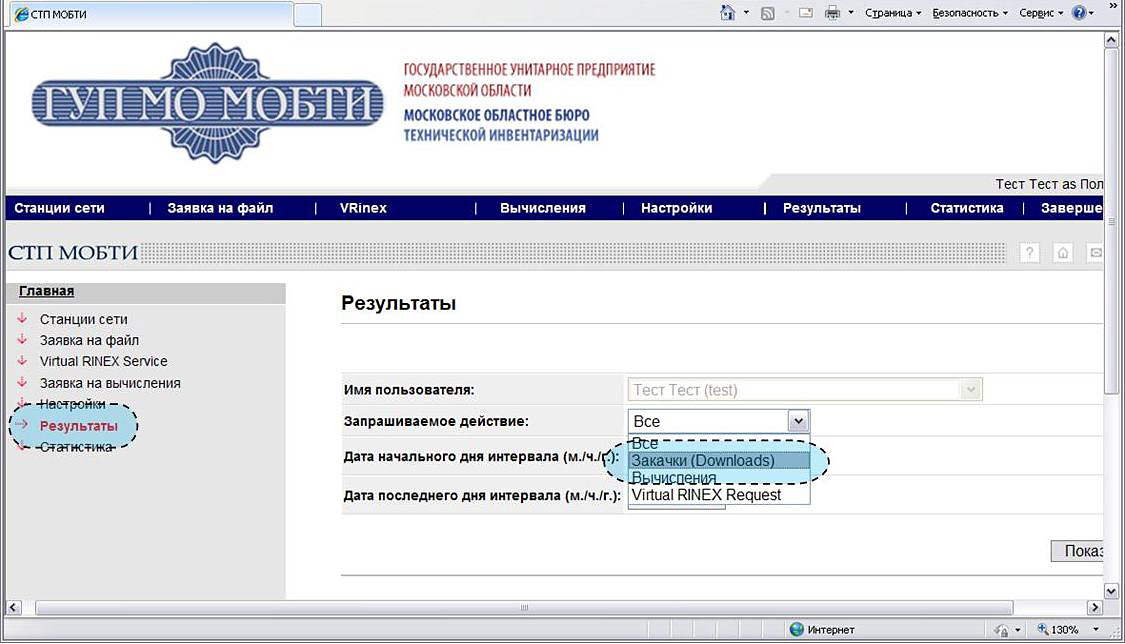Open the Заявка на вычисления sidebar link
Screen dimensions: 1125x644
110,383
